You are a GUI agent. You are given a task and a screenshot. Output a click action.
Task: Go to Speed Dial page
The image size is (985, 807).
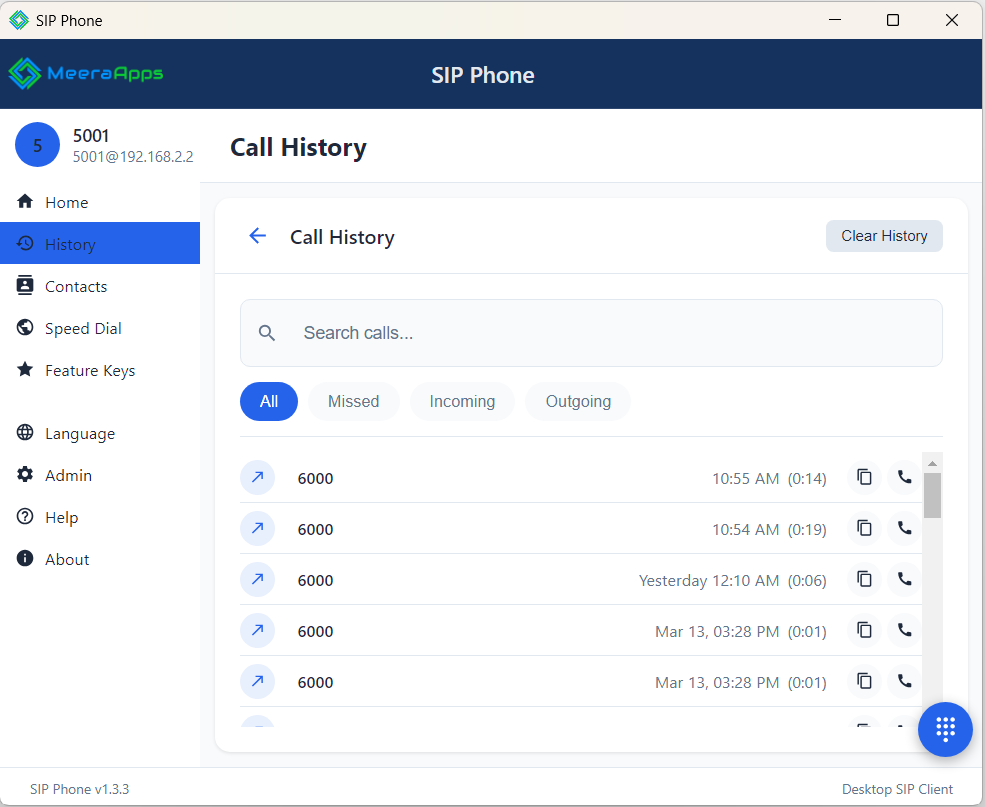(83, 328)
